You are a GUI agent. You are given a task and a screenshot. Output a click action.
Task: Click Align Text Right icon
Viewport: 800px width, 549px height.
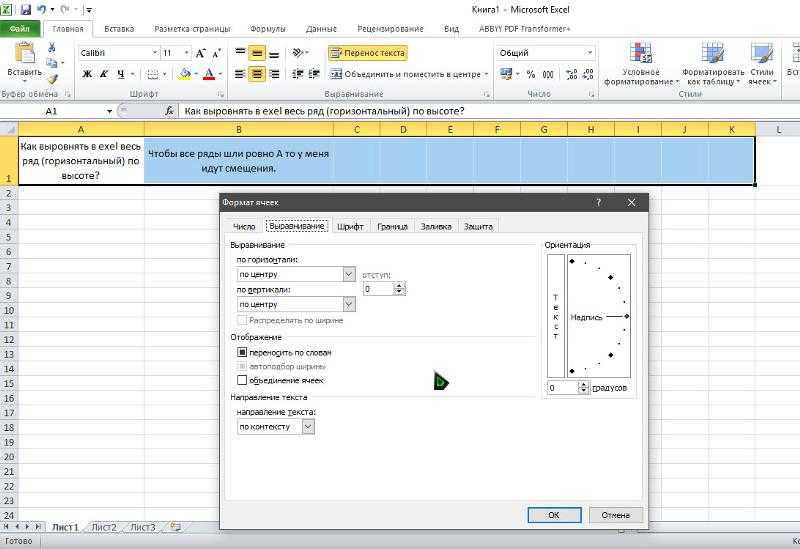(x=274, y=74)
